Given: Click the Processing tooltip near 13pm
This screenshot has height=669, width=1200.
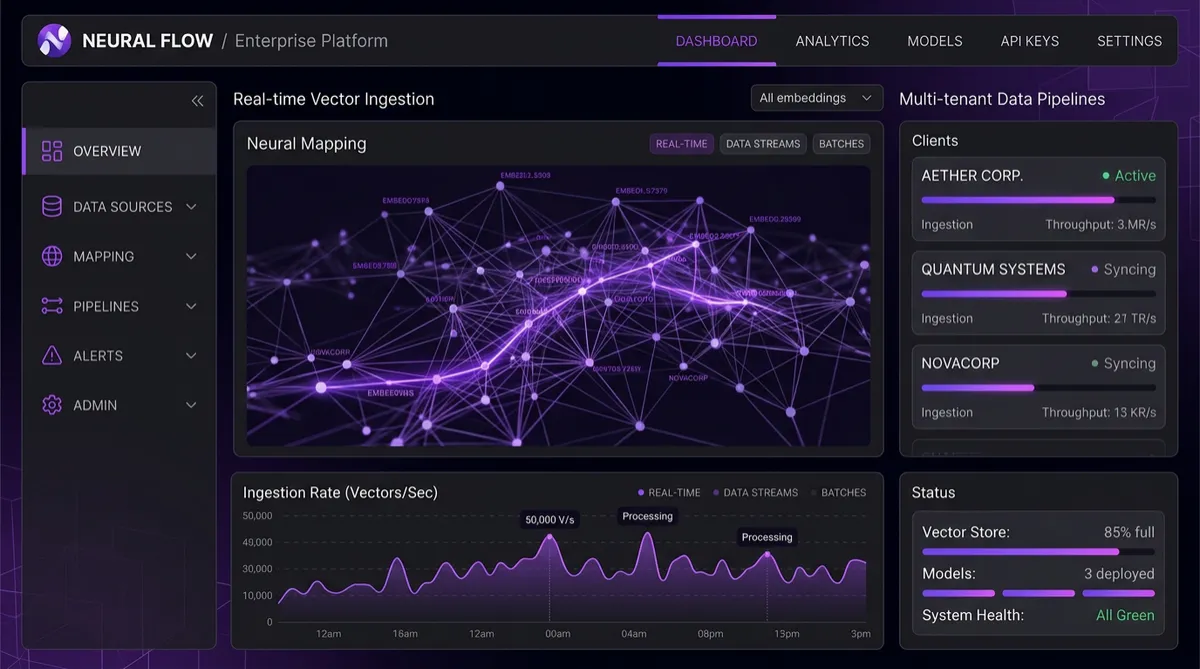Looking at the screenshot, I should [x=767, y=537].
